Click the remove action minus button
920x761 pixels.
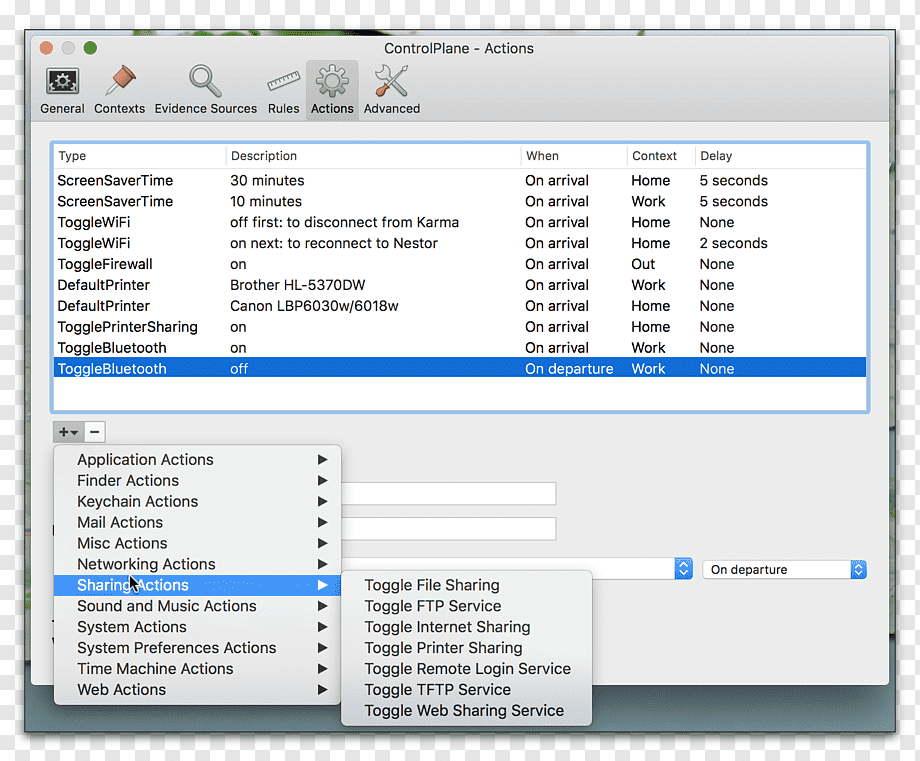94,432
